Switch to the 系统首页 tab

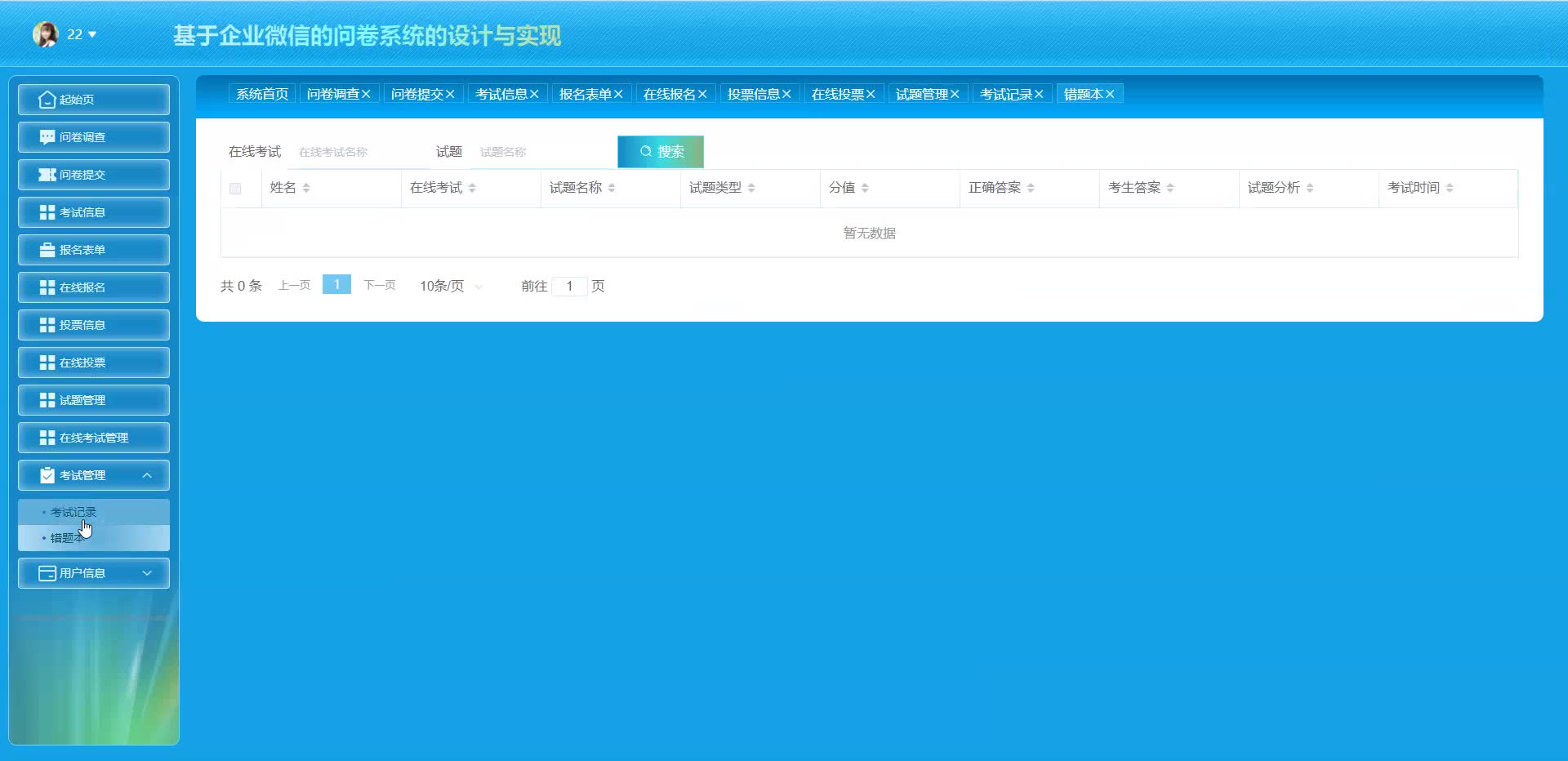pyautogui.click(x=261, y=93)
